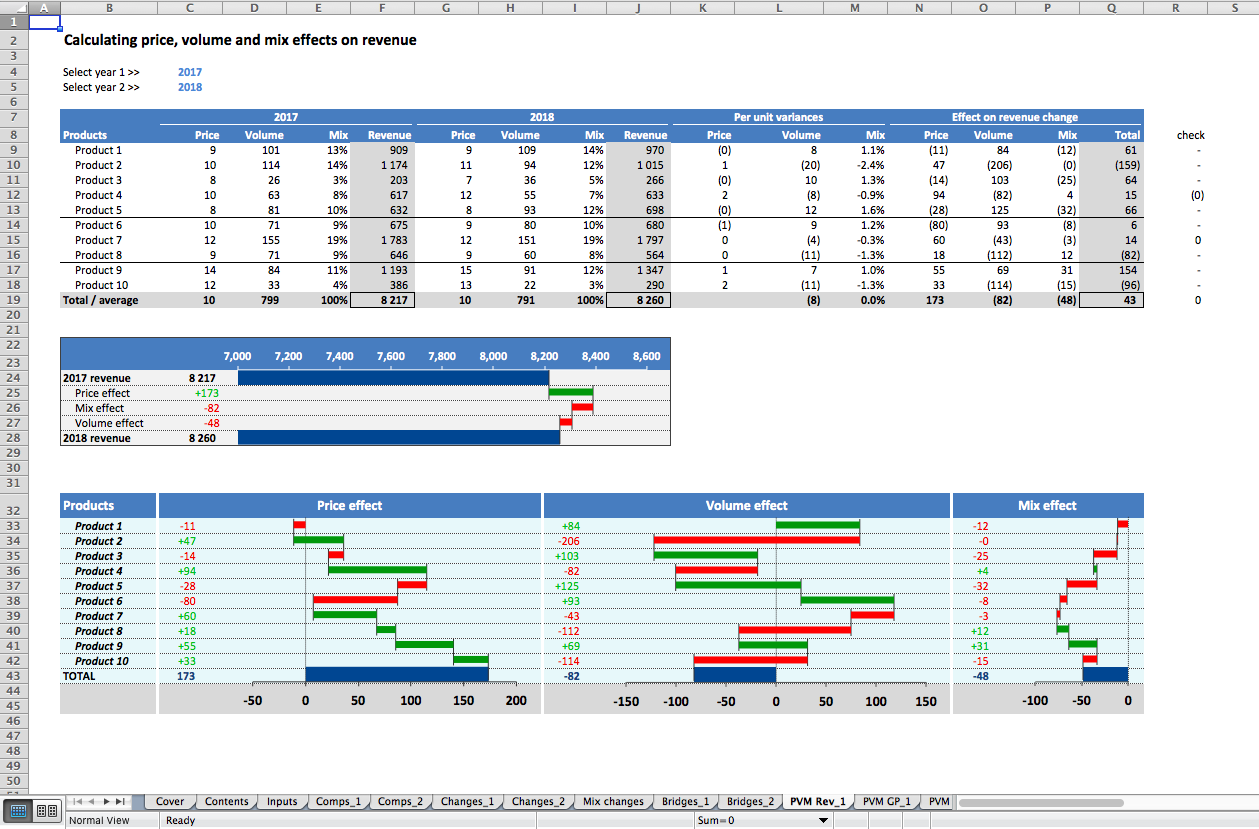Image resolution: width=1259 pixels, height=829 pixels.
Task: Click the -206 volume effect value
Action: click(568, 541)
